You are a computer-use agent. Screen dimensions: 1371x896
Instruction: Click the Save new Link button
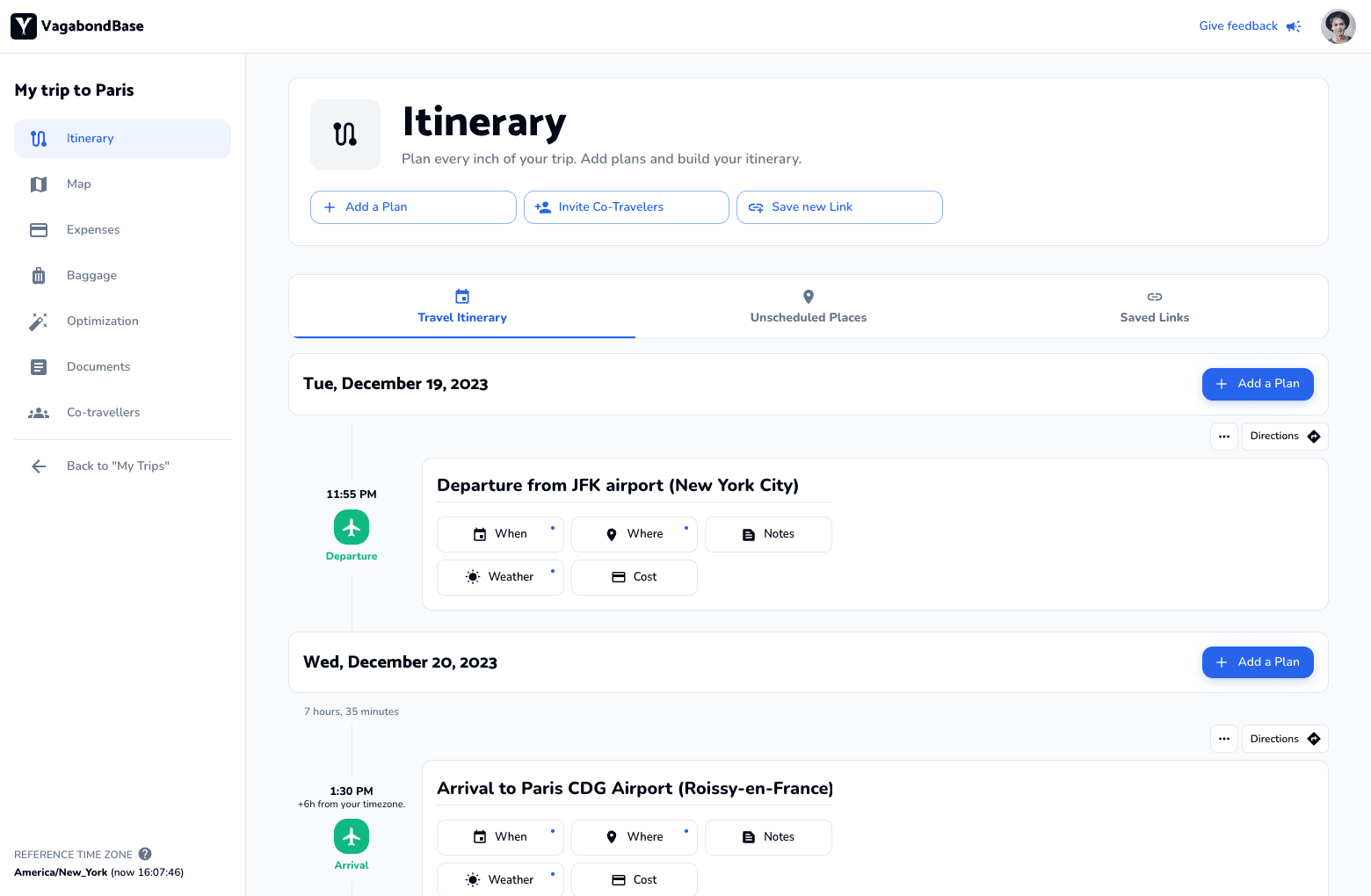tap(838, 207)
